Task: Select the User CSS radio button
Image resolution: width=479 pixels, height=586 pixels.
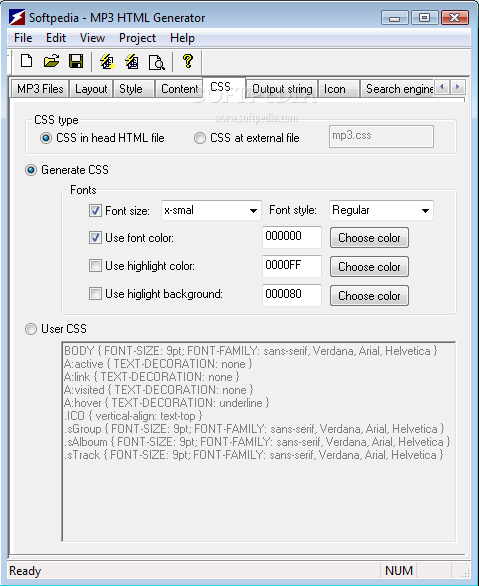Action: tap(55, 329)
